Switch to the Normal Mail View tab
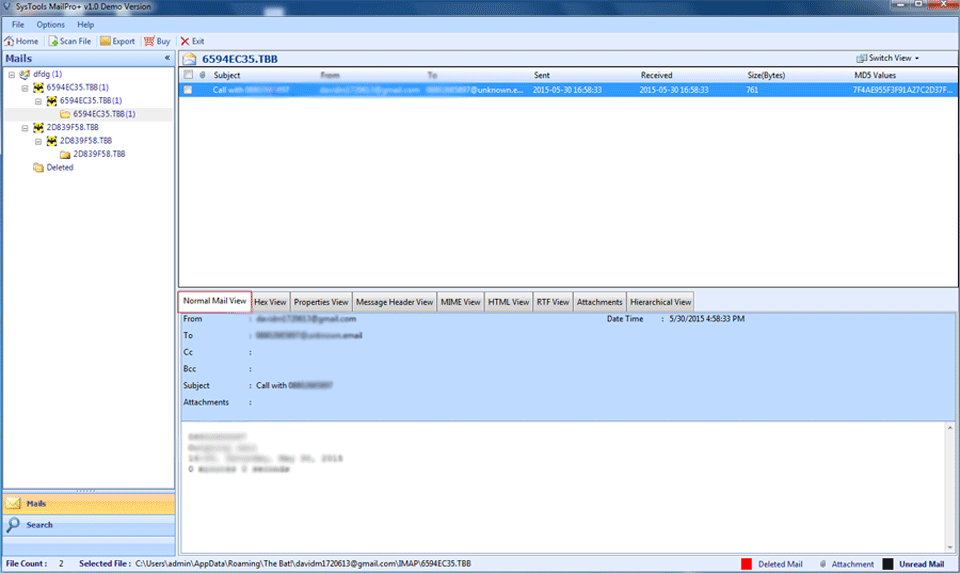The width and height of the screenshot is (960, 573). coord(214,301)
